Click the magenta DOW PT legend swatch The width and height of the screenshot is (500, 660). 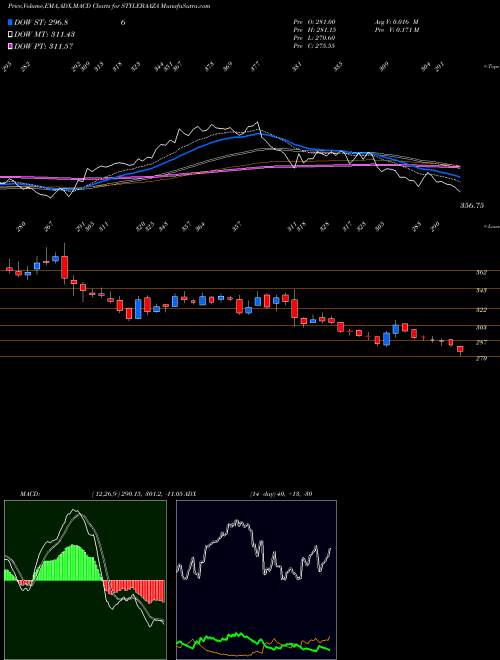pyautogui.click(x=10, y=46)
